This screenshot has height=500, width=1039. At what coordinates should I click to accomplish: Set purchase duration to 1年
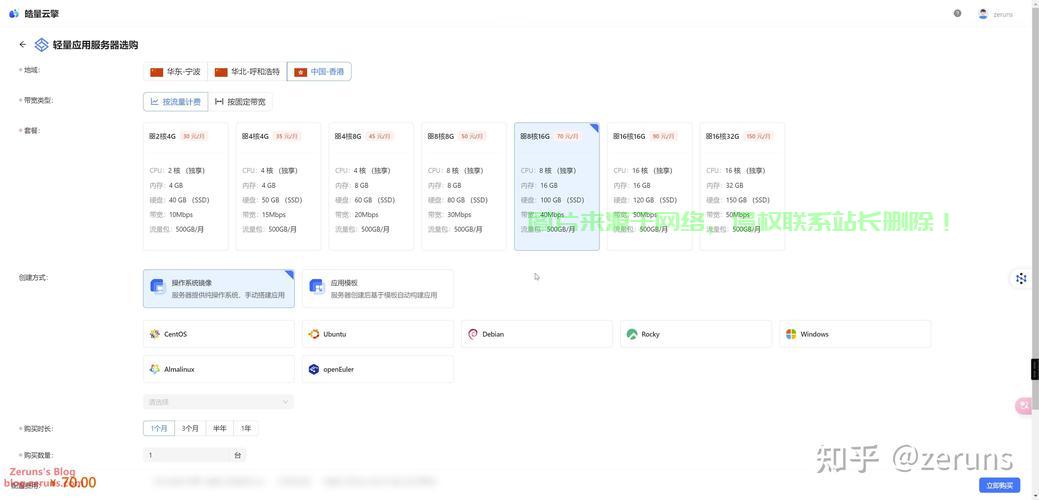[x=246, y=428]
